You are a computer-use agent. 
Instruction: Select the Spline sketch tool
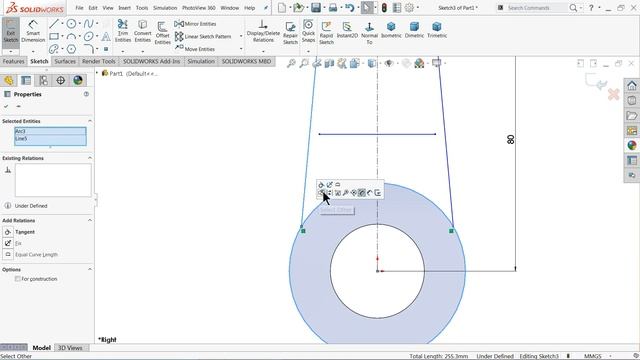point(89,24)
